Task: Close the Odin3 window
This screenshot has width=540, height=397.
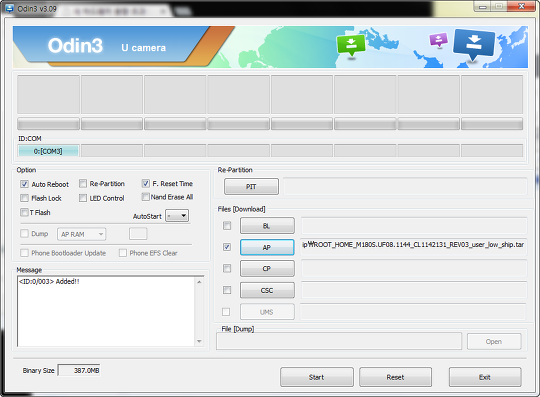Action: click(x=521, y=6)
